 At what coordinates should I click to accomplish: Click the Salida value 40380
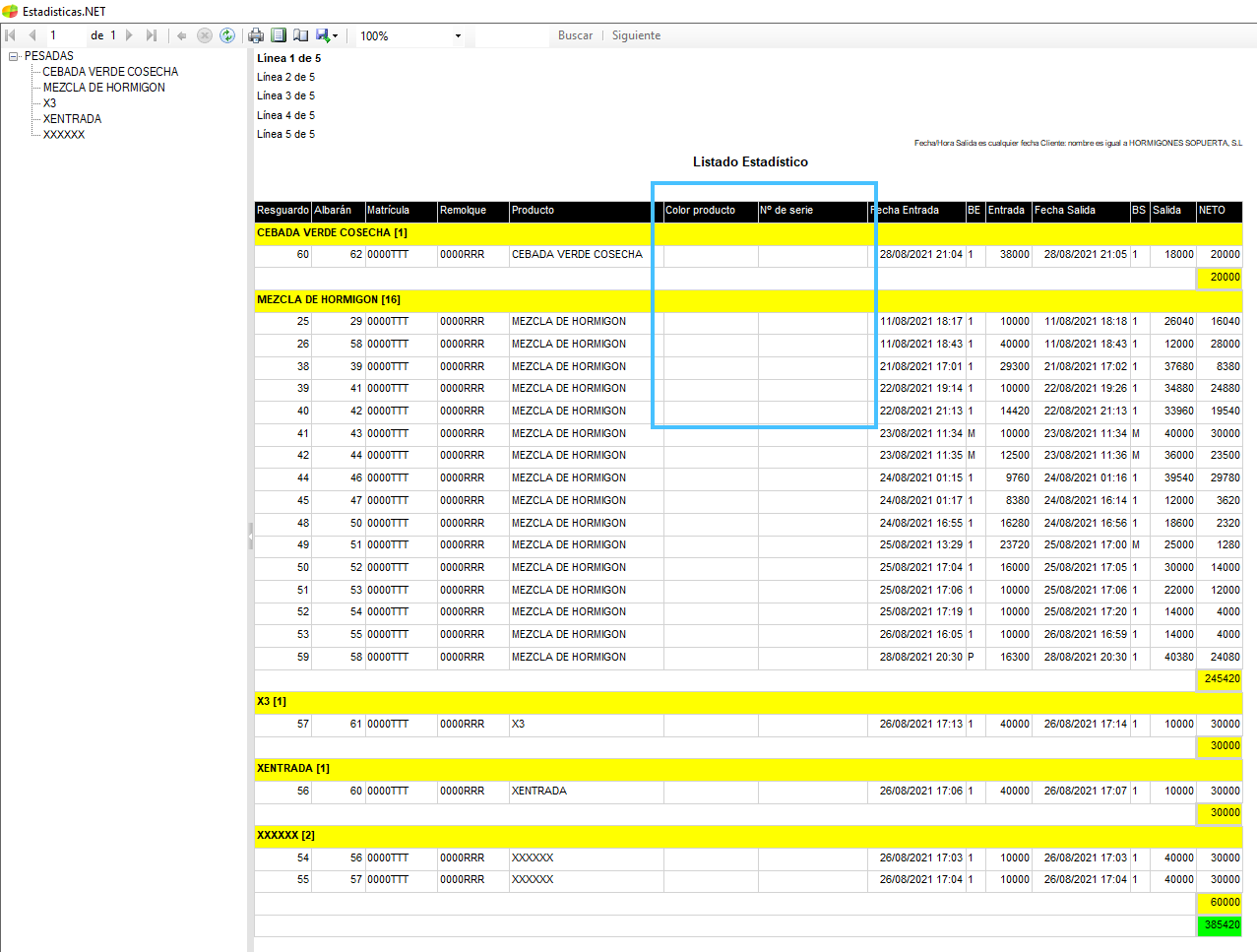(1179, 658)
